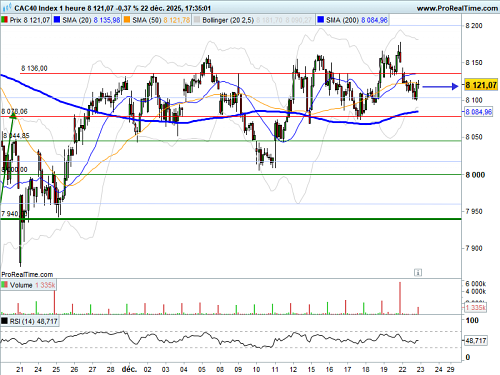500x375 pixels.
Task: Select the Volume 1 335k indicator label
Action: (x=32, y=285)
